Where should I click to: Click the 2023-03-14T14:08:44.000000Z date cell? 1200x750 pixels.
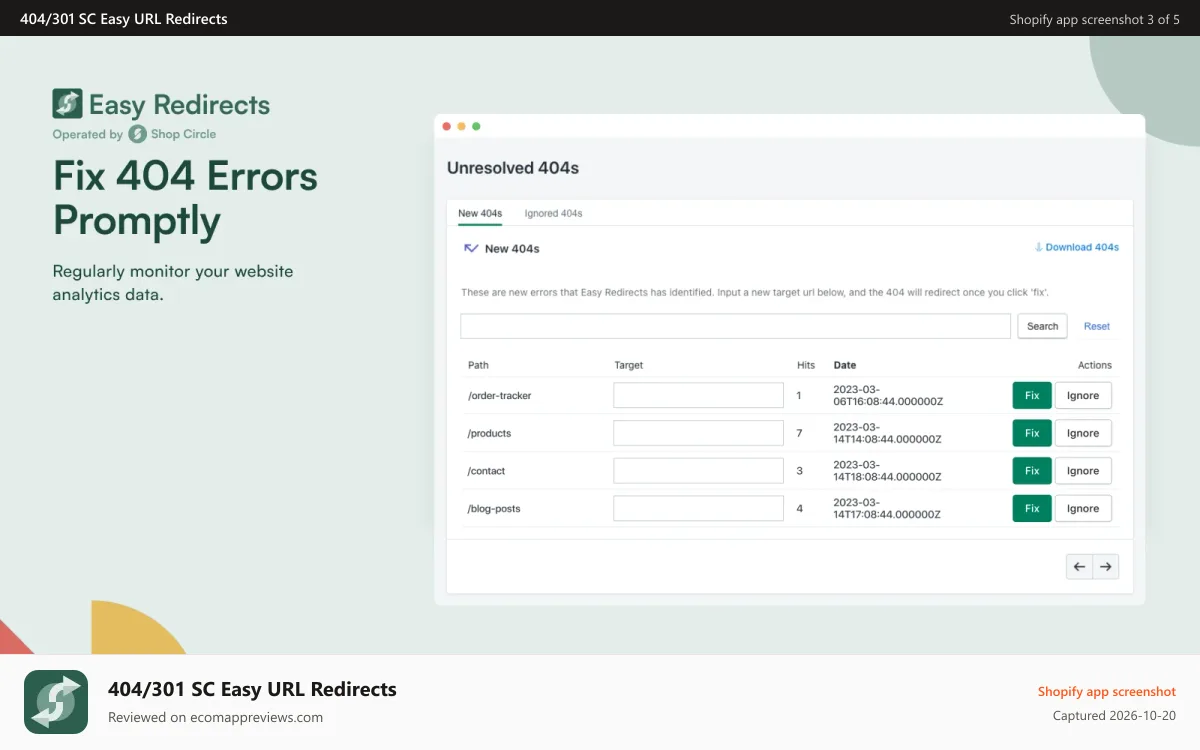pos(888,433)
